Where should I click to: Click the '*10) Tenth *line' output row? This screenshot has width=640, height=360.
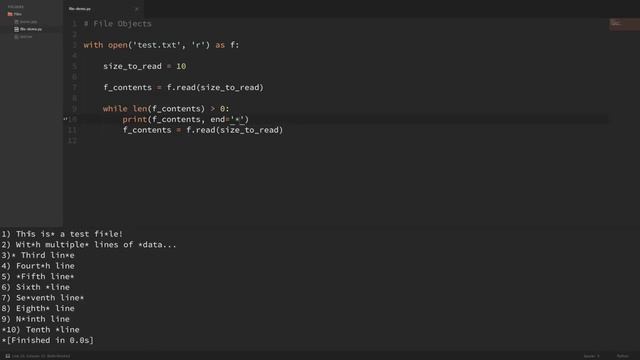pos(40,329)
